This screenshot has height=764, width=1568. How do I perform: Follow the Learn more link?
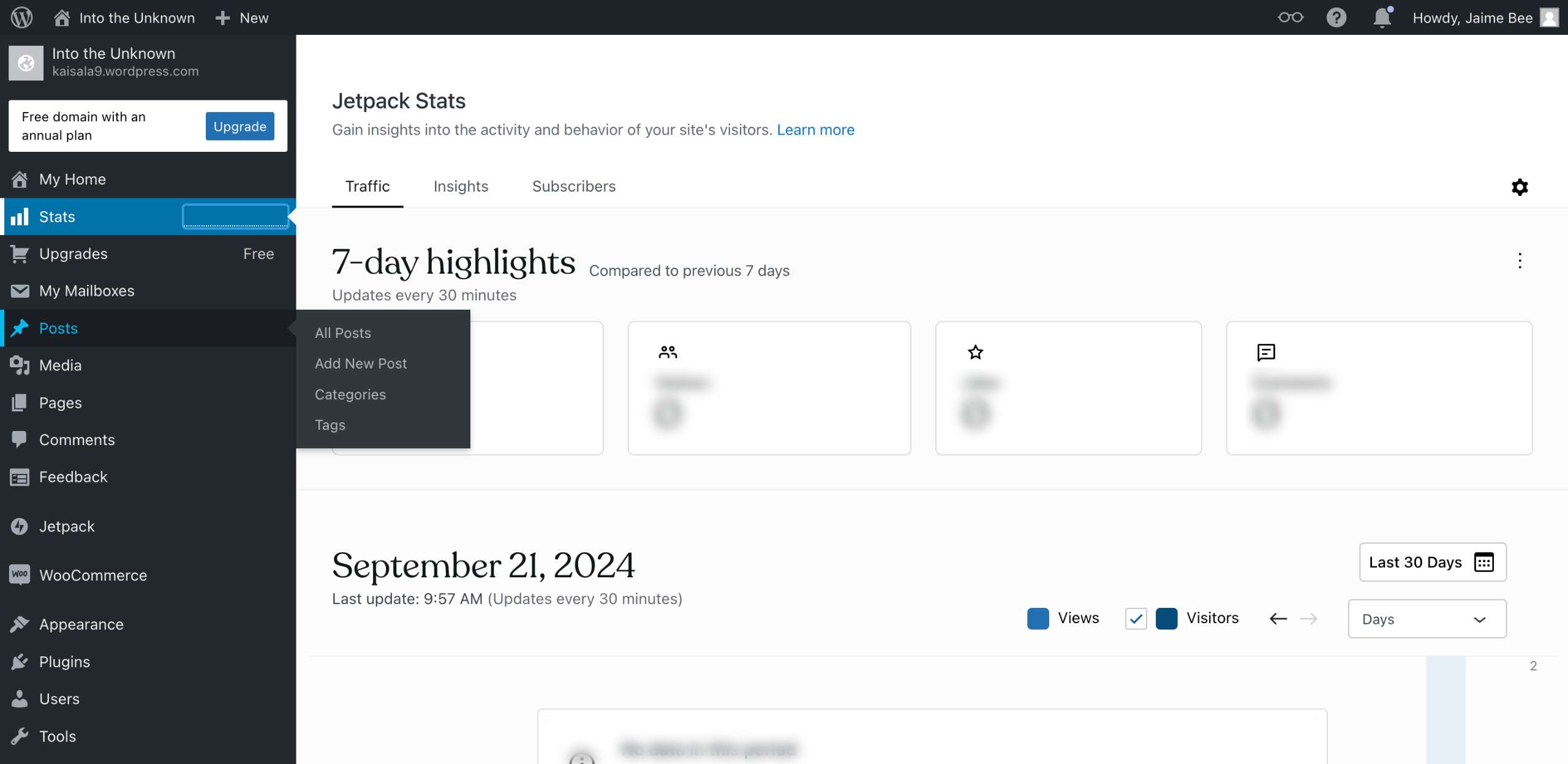815,130
